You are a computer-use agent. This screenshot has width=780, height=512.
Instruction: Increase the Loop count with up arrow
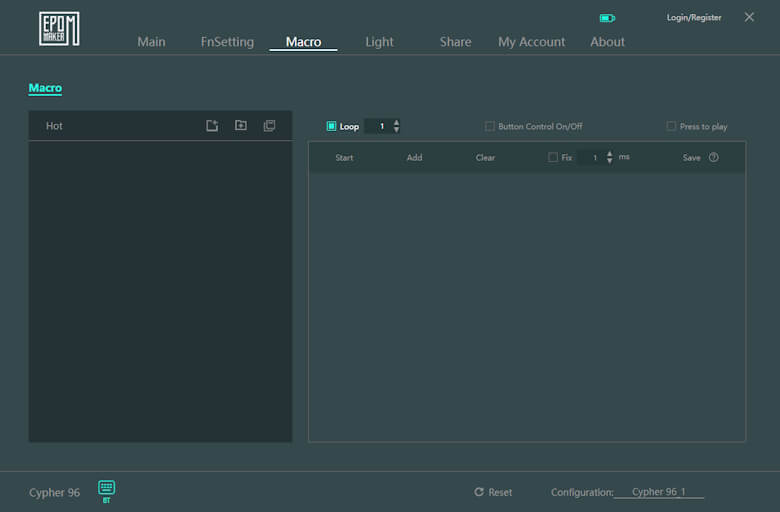click(x=397, y=122)
